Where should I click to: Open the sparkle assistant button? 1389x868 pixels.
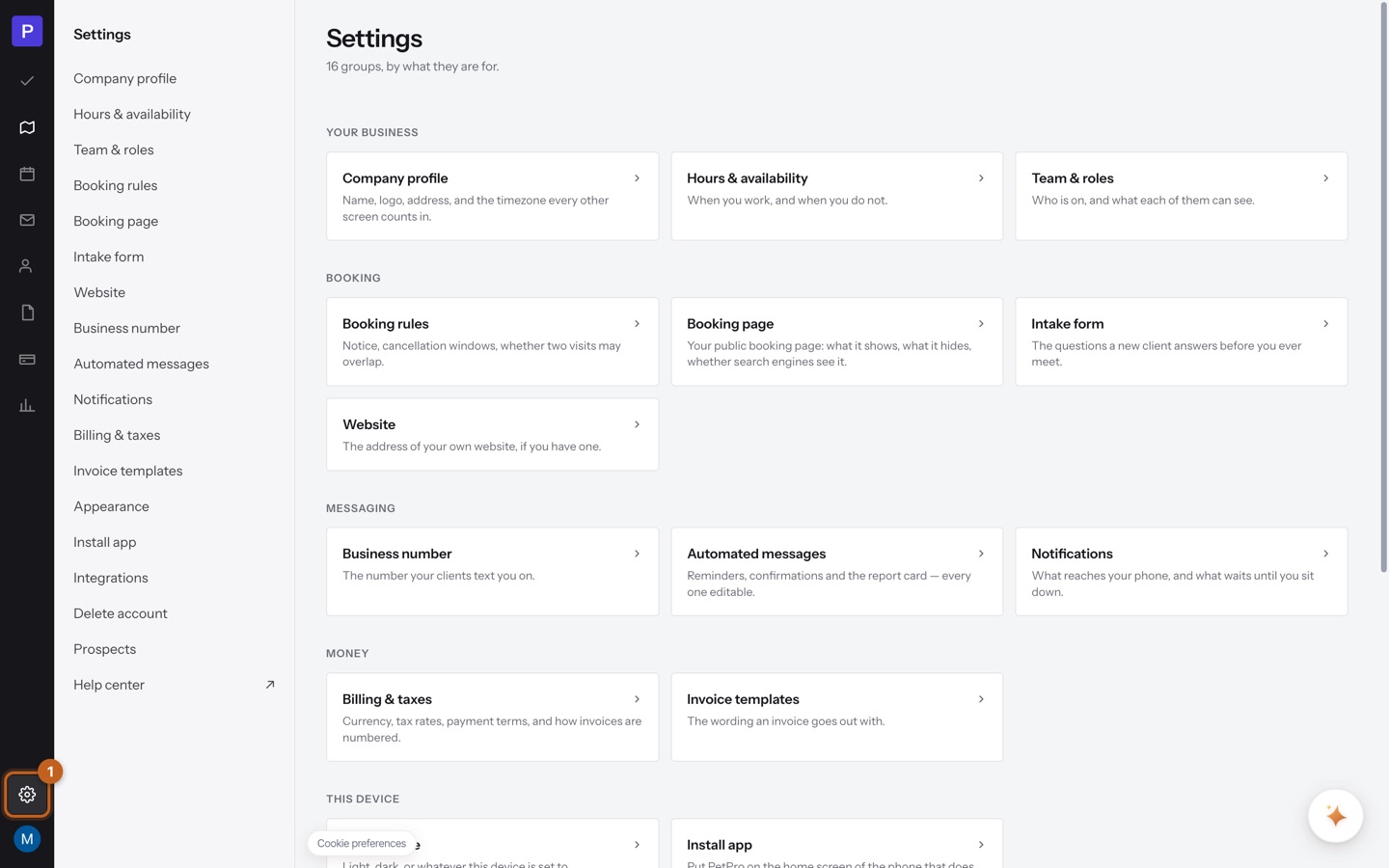tap(1335, 816)
